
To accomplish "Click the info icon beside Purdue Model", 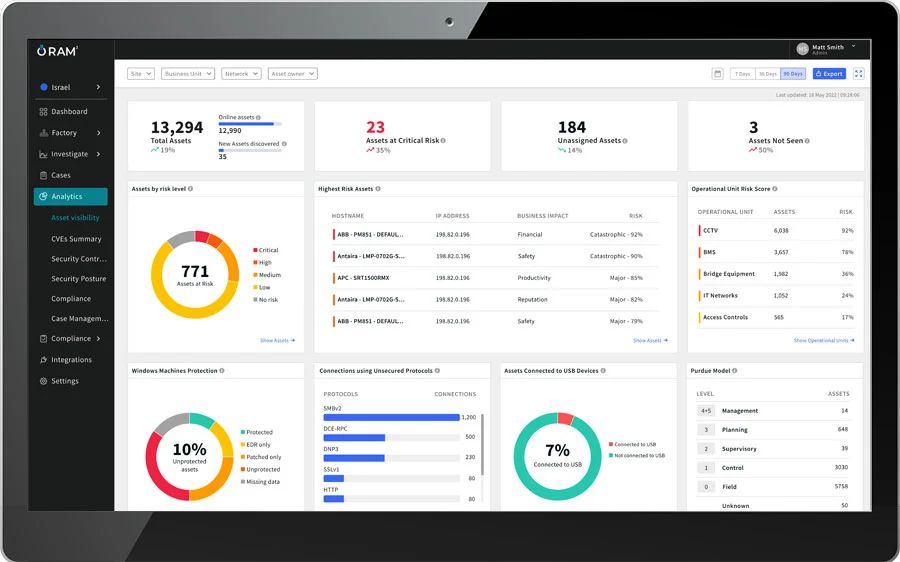I will [735, 371].
